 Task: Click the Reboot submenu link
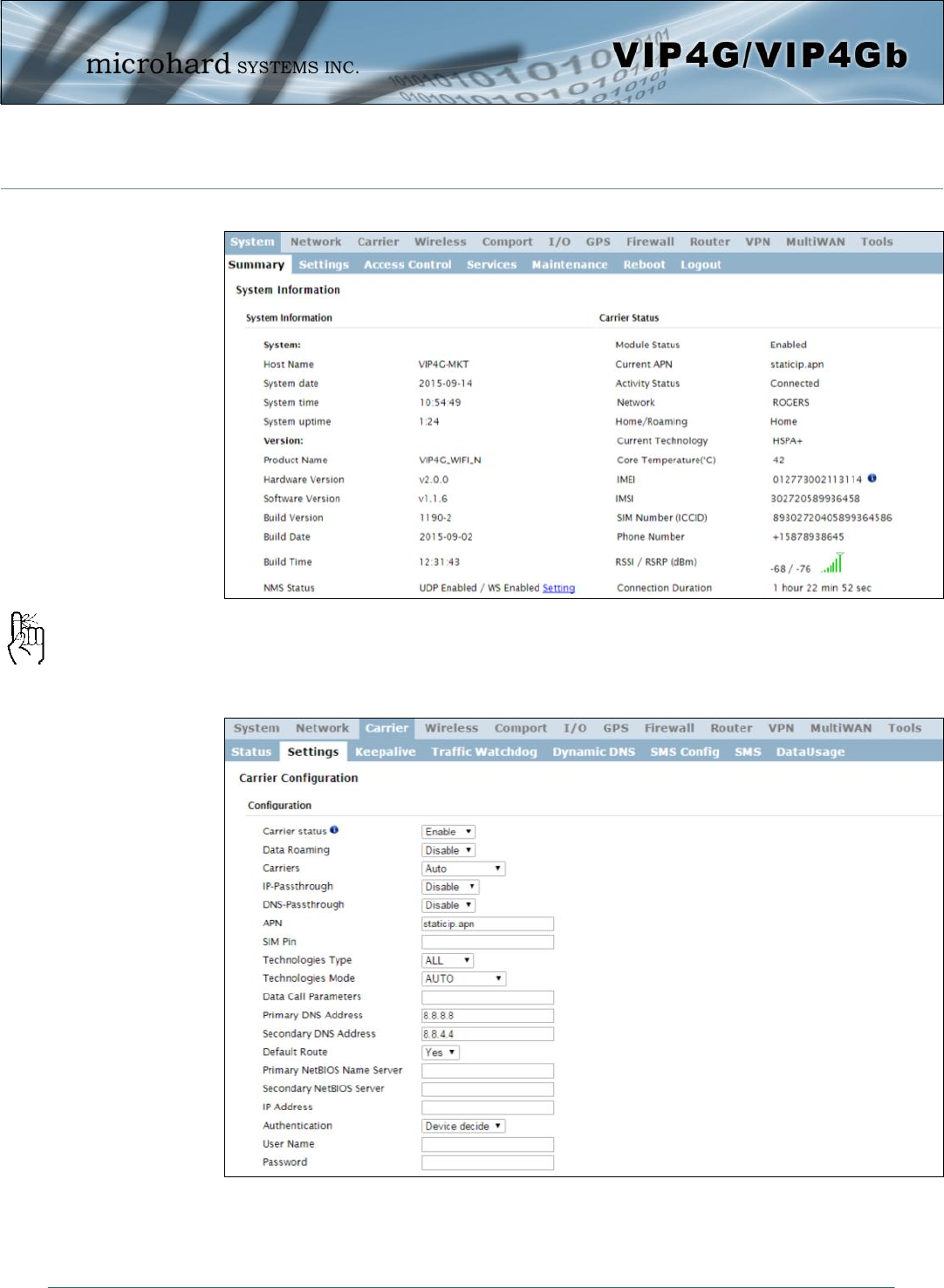tap(644, 264)
